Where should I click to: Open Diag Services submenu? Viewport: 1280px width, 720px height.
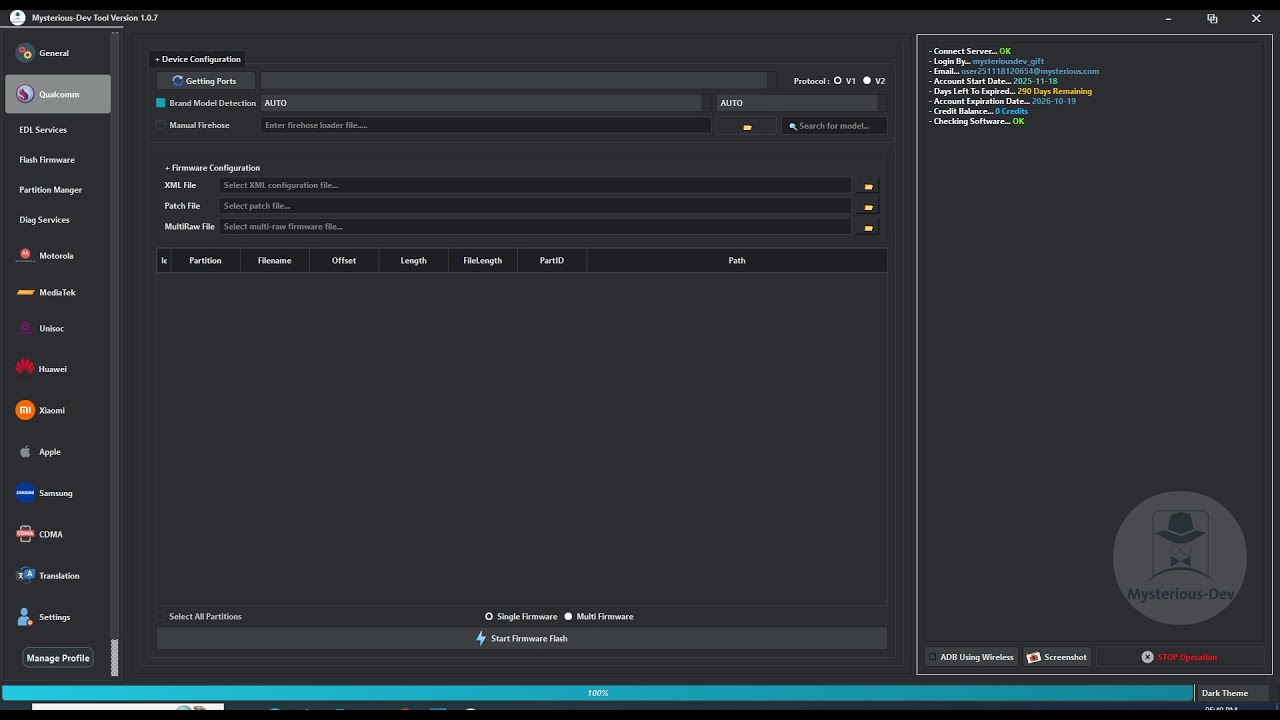point(45,220)
